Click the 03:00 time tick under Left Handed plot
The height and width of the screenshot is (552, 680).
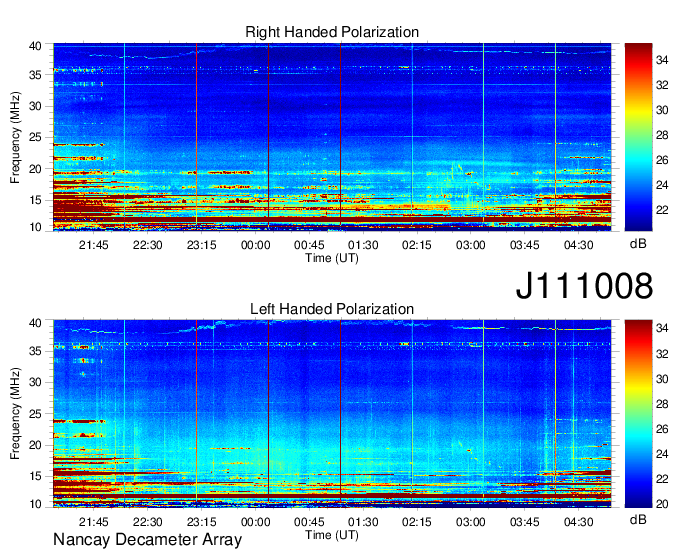(471, 522)
